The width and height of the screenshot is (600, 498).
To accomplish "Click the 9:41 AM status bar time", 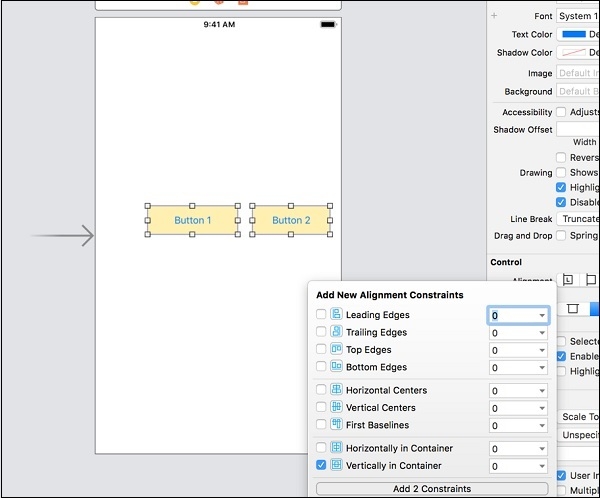I will (219, 24).
